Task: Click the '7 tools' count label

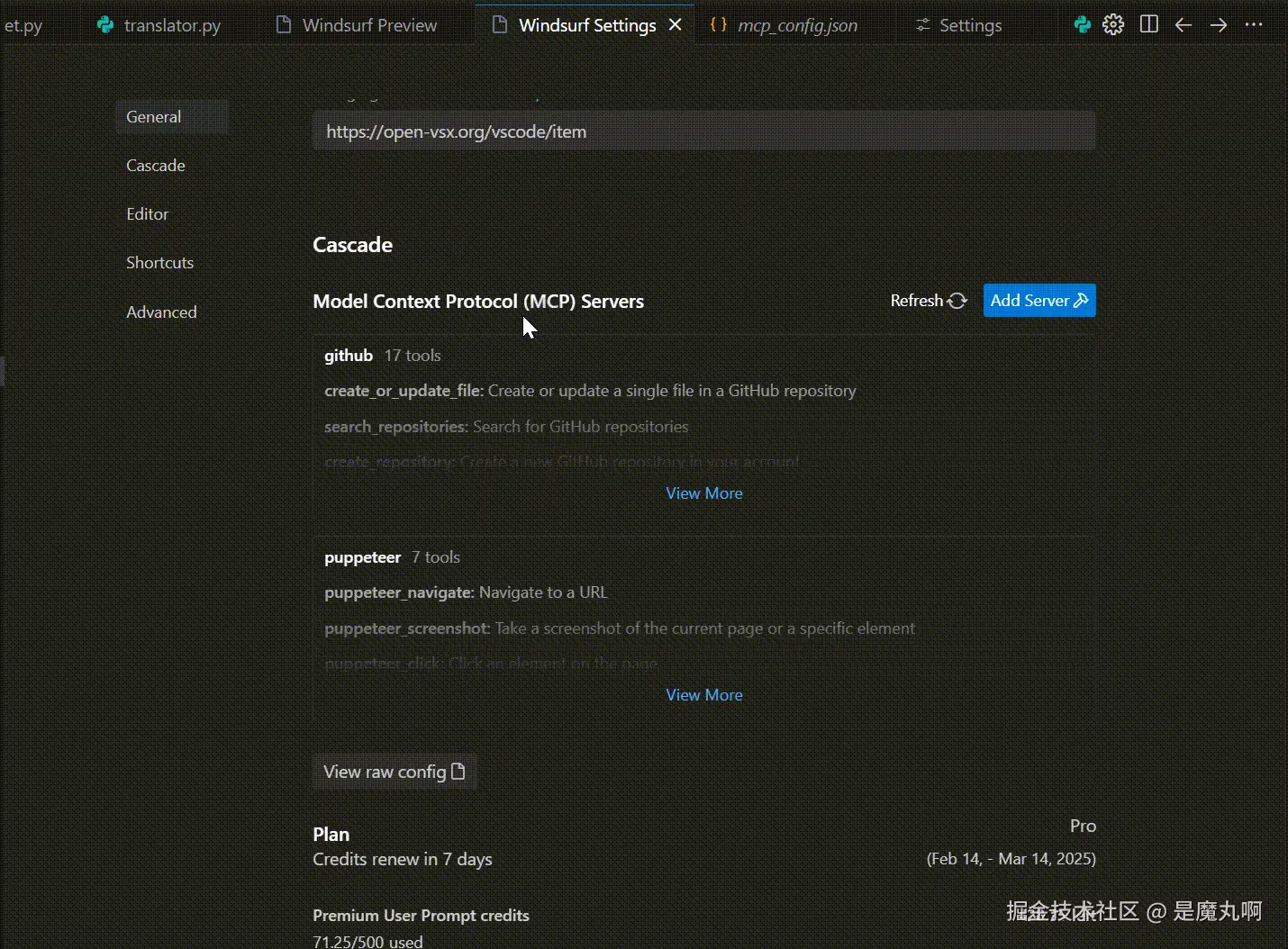Action: 436,557
